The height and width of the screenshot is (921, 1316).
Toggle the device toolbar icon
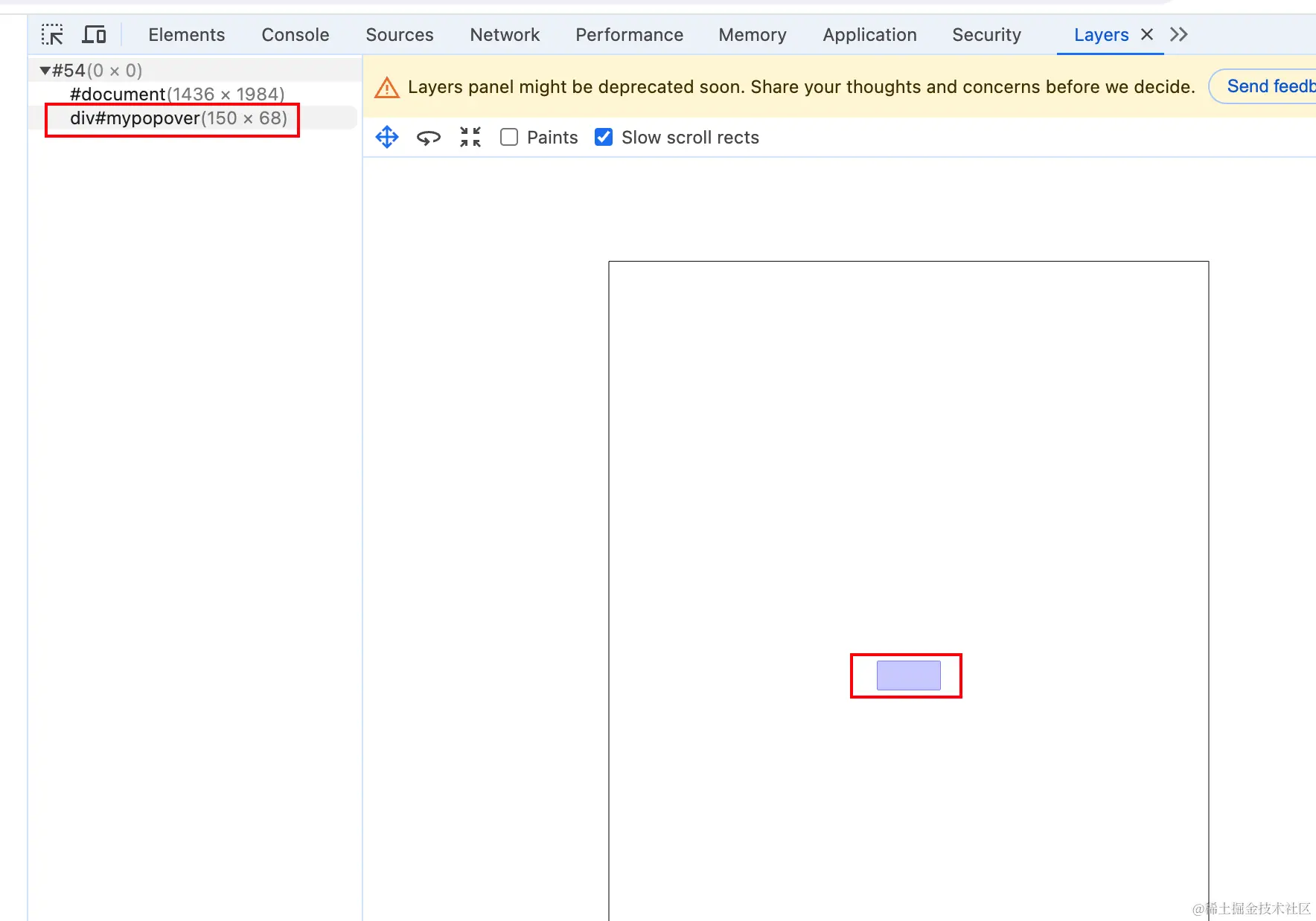94,35
